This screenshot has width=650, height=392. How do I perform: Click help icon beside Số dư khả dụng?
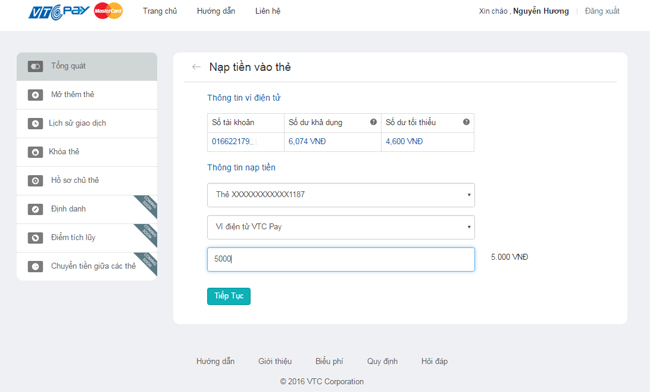373,122
